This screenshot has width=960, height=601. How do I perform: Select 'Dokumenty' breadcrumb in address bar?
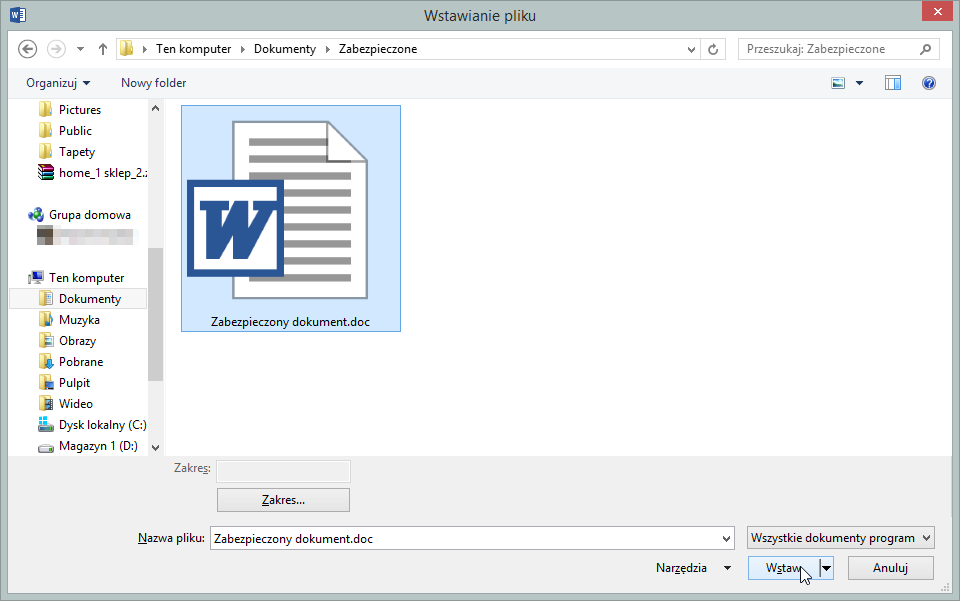pyautogui.click(x=285, y=49)
